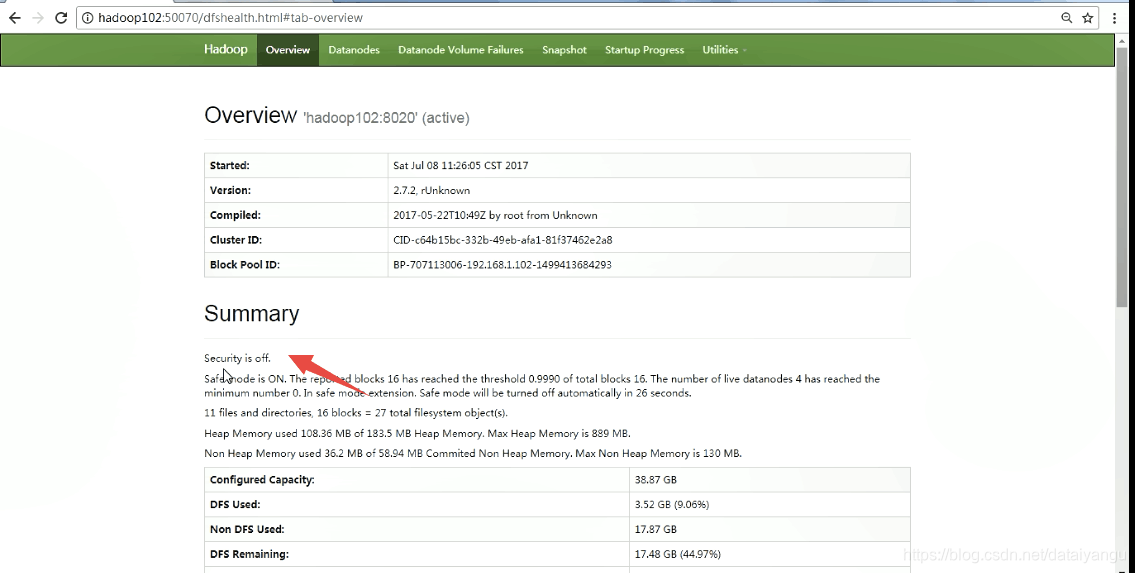
Task: Select remaining value '17.48 GB (44.97%)'
Action: [x=678, y=554]
